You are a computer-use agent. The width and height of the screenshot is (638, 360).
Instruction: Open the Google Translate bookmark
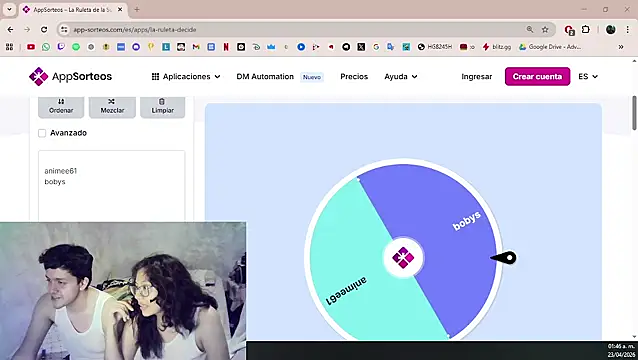(391, 47)
